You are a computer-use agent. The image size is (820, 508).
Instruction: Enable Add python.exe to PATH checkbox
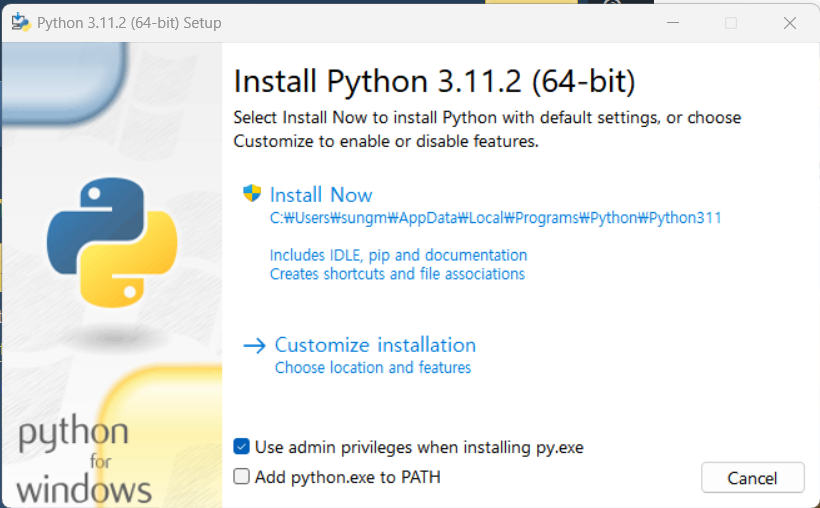241,477
